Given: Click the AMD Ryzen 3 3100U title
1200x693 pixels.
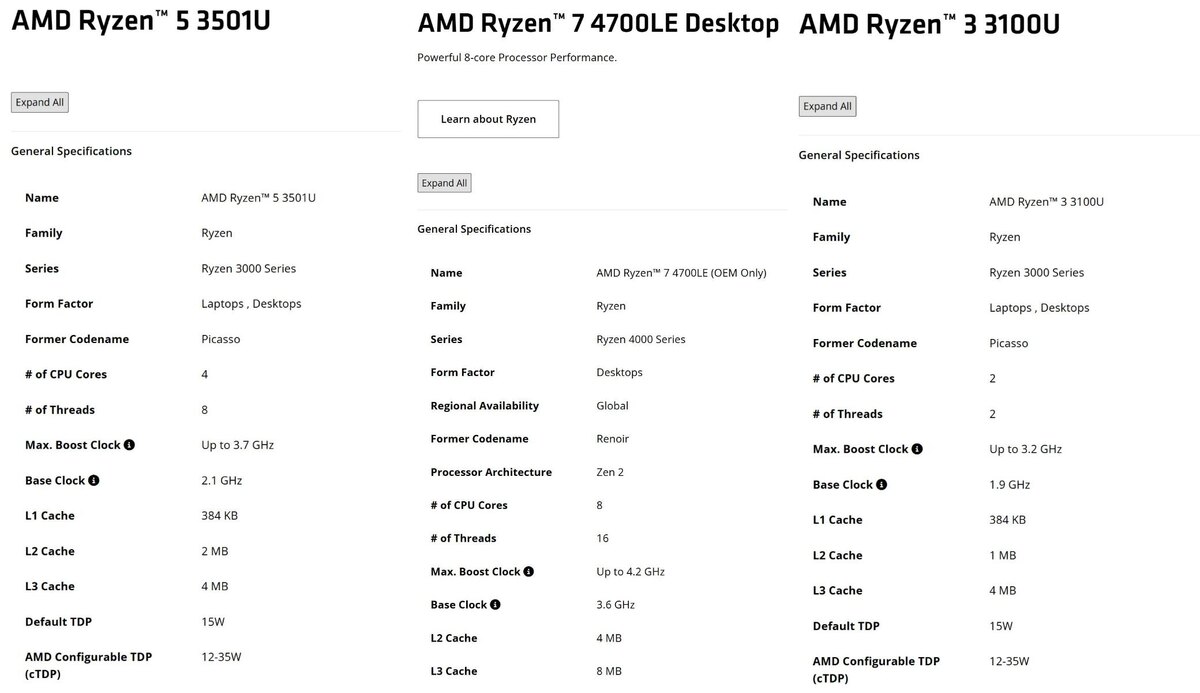Looking at the screenshot, I should coord(929,24).
